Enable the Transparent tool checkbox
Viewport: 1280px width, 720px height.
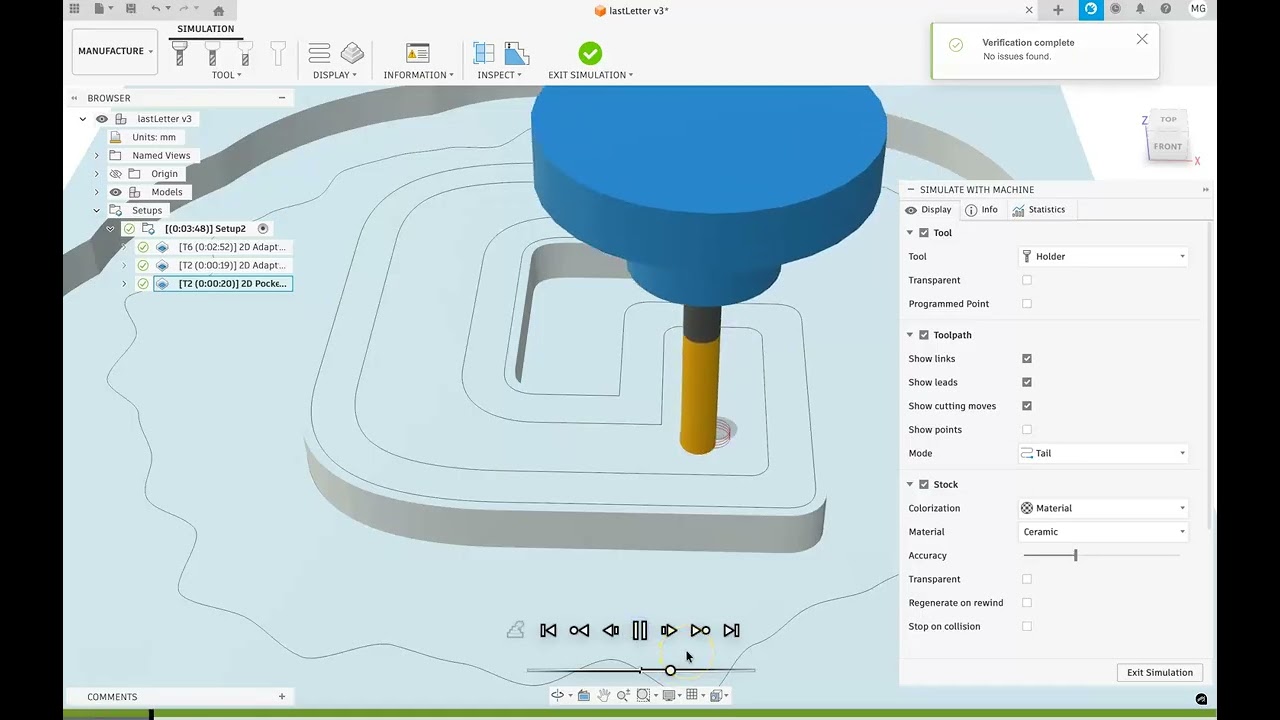pyautogui.click(x=1027, y=280)
